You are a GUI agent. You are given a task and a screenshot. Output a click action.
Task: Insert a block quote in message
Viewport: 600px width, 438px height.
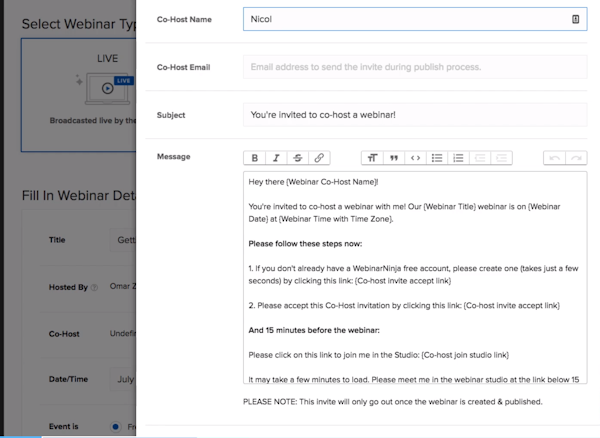[394, 158]
